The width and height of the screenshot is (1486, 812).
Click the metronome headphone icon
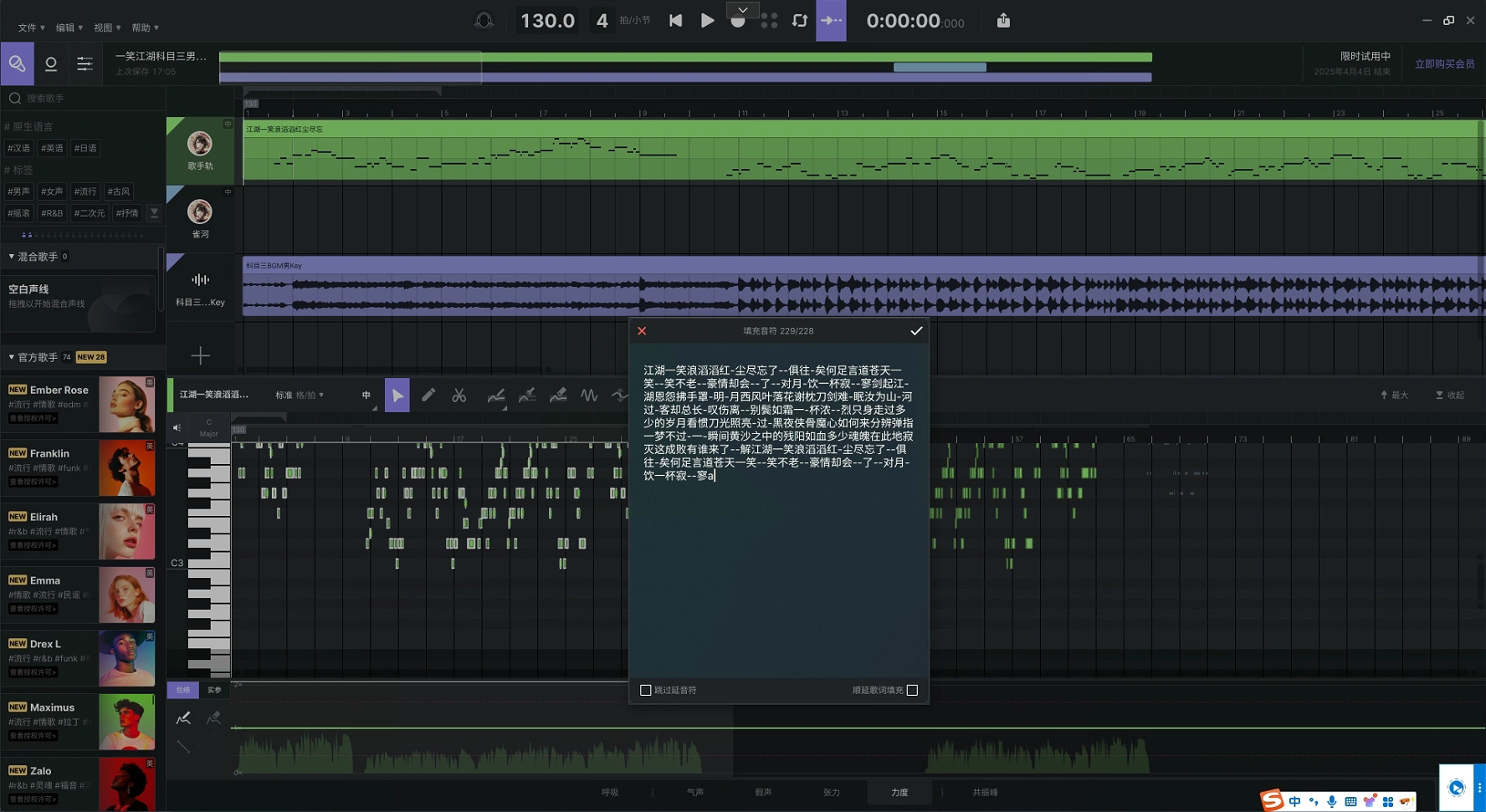coord(484,20)
